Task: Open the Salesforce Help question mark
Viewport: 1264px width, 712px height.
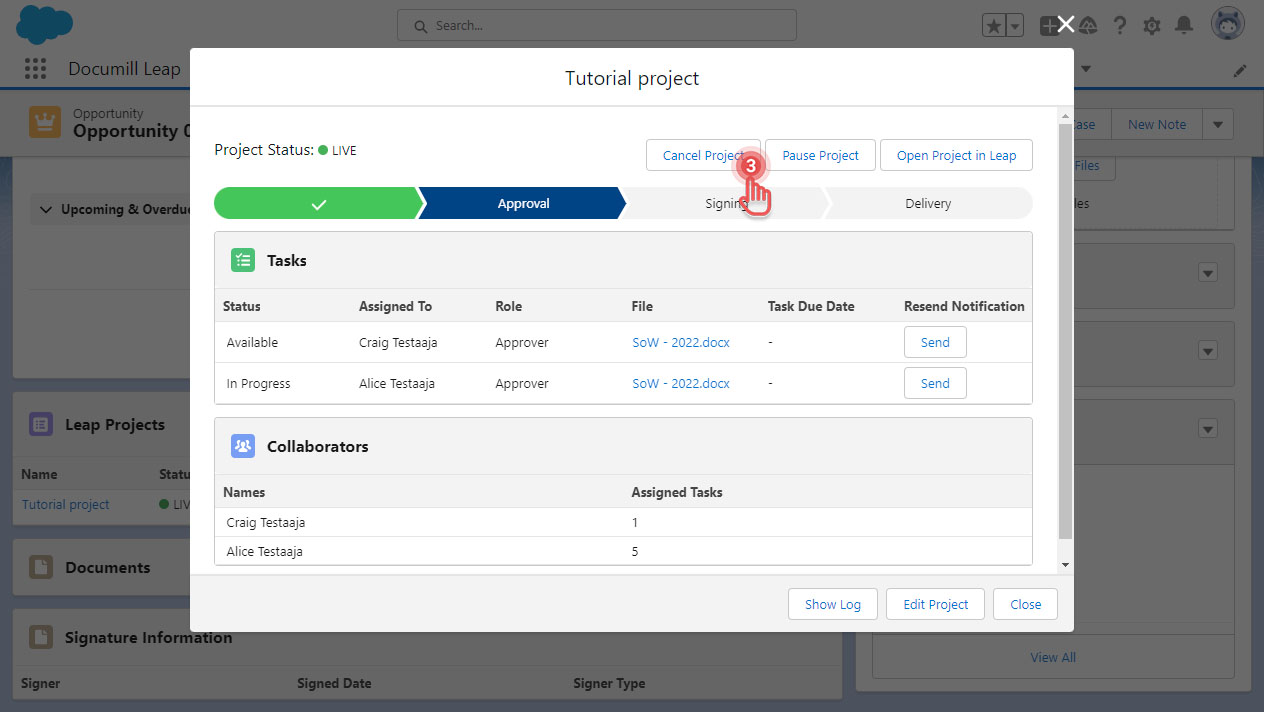Action: [x=1120, y=26]
